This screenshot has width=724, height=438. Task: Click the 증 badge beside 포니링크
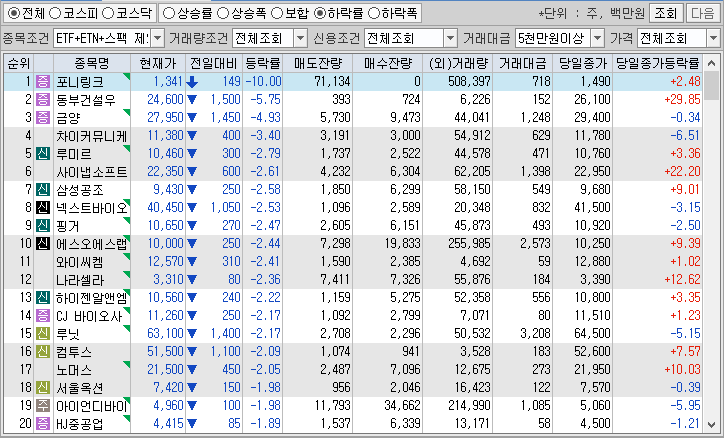43,82
